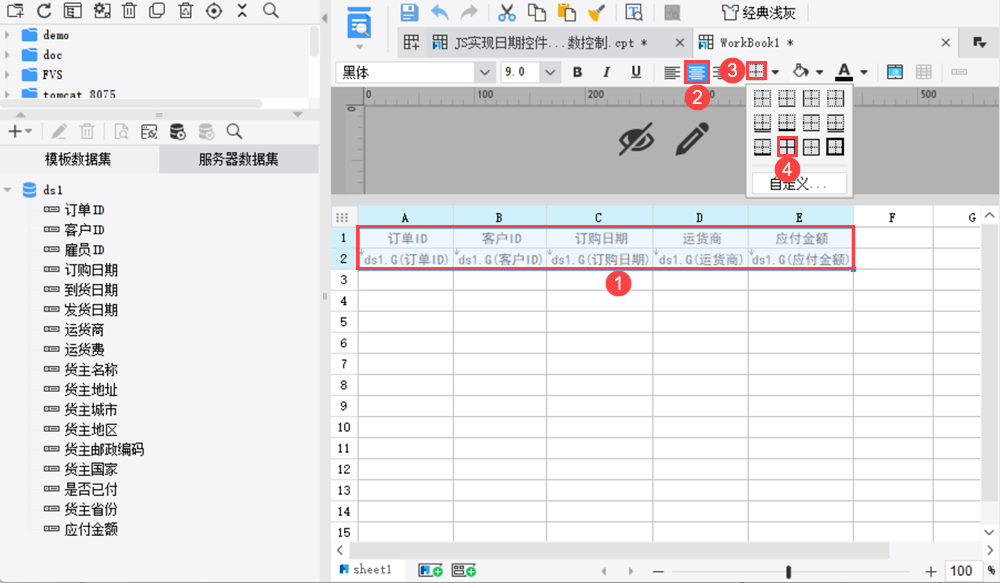The height and width of the screenshot is (583, 1000).
Task: Select row 5 header
Action: 344,322
